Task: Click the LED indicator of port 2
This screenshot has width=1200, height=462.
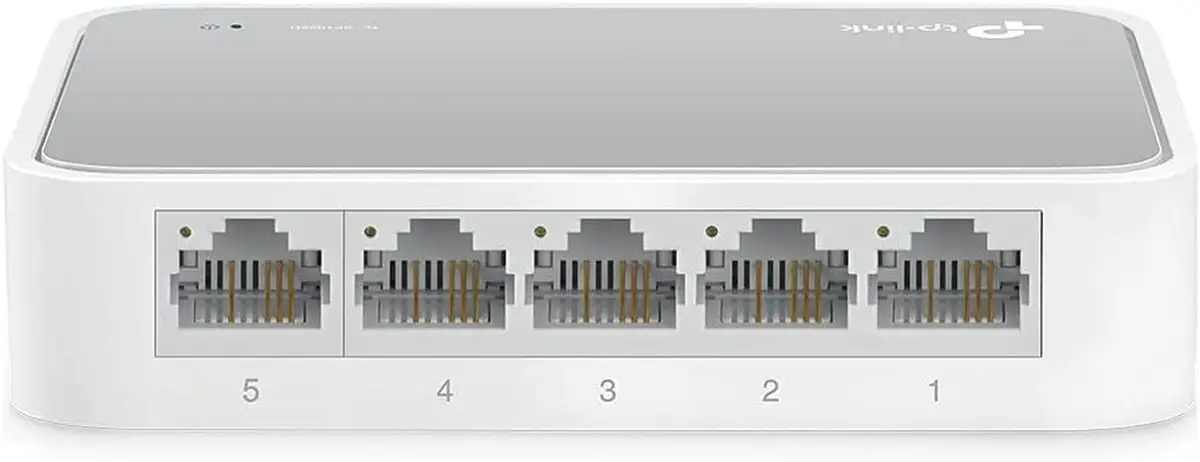Action: point(711,231)
